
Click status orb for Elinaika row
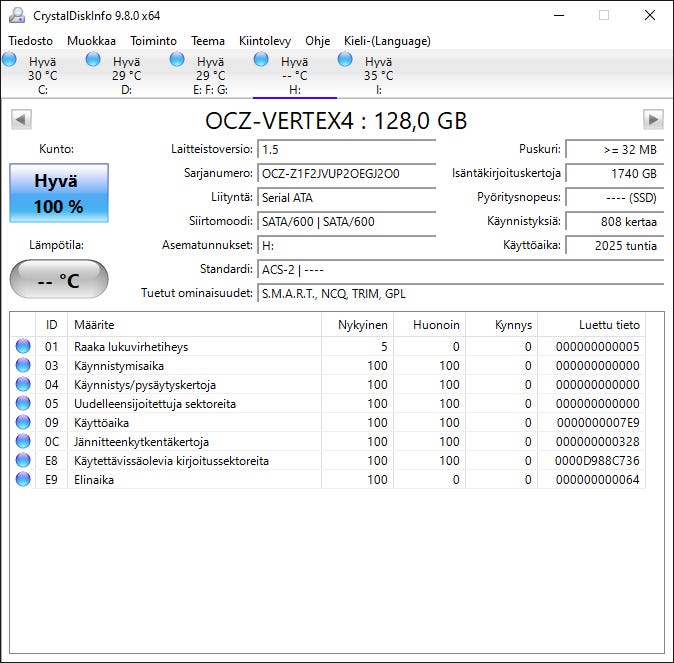point(23,479)
